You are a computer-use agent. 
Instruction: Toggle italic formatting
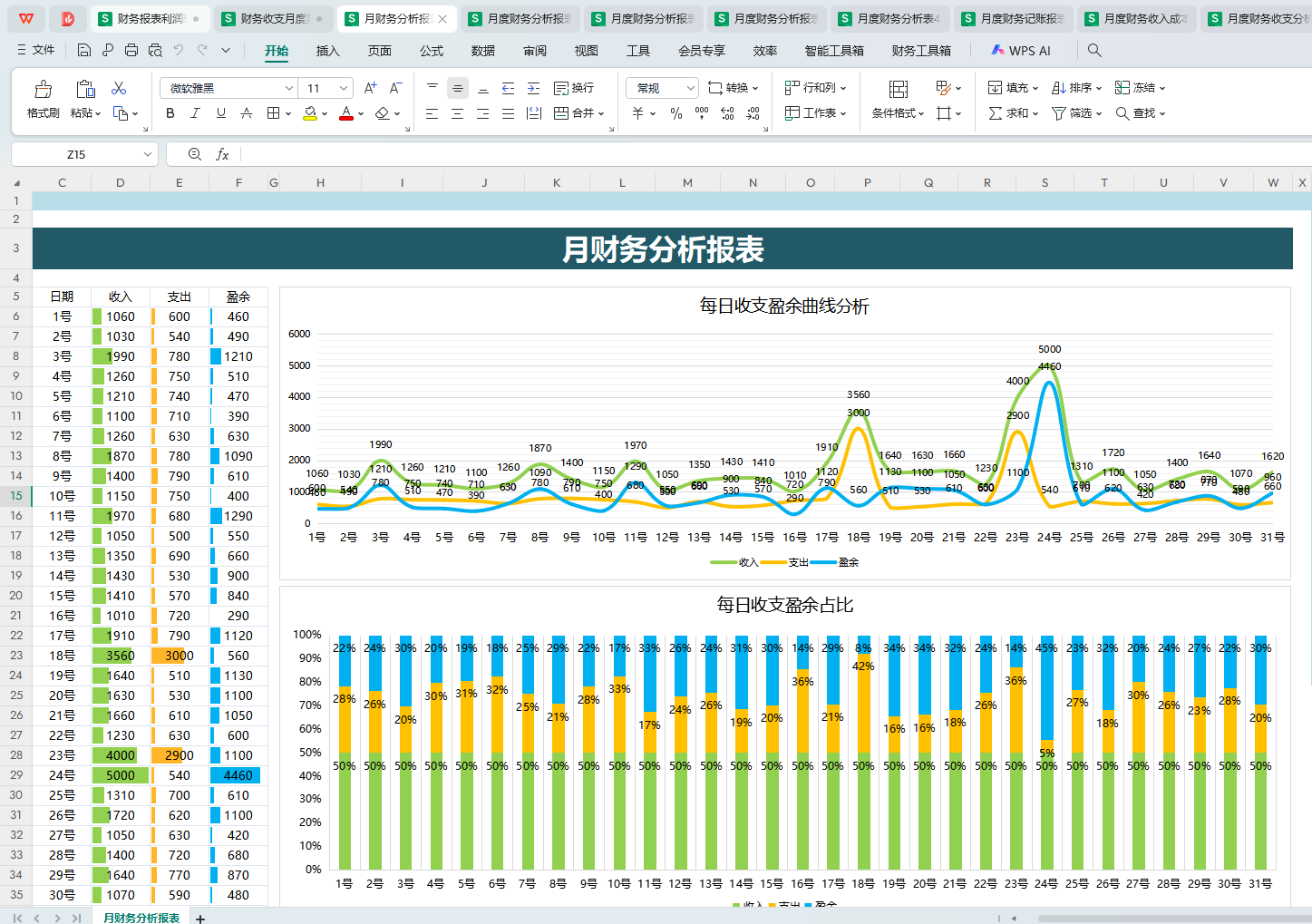(194, 112)
